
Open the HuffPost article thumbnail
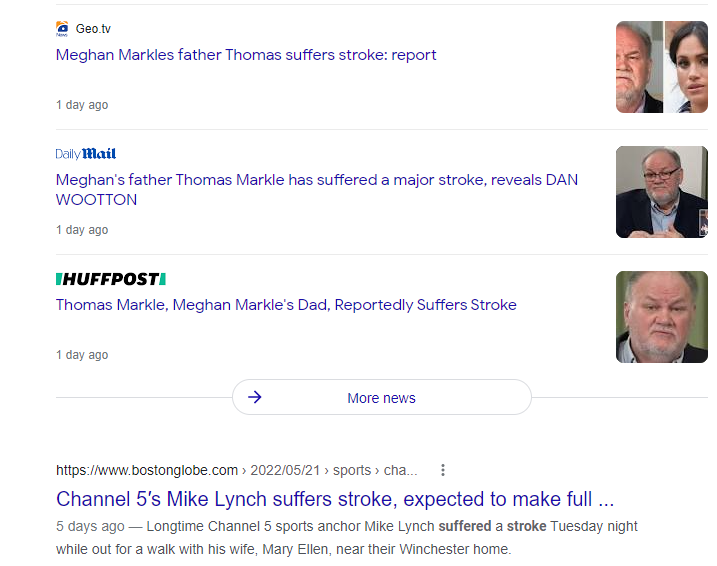click(x=662, y=317)
